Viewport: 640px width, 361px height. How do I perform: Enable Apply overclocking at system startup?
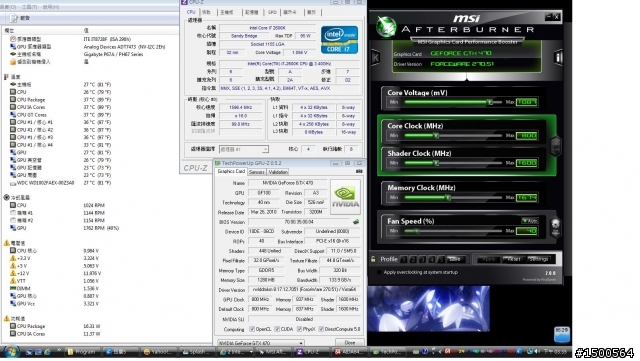[x=379, y=272]
